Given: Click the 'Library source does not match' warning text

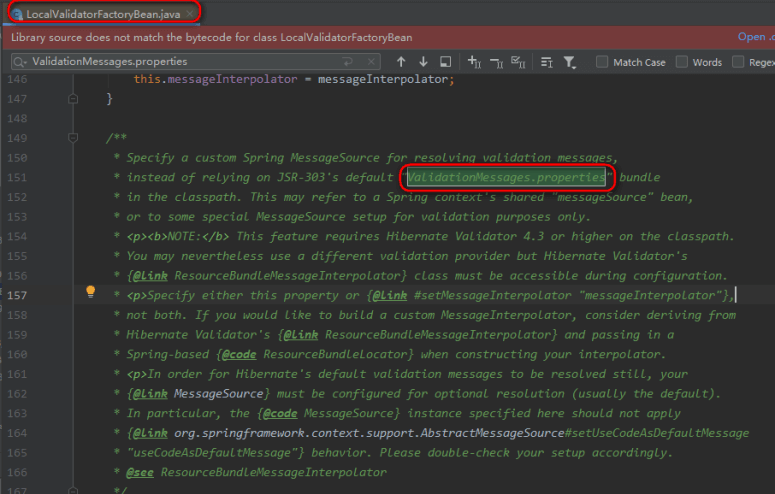Looking at the screenshot, I should click(212, 37).
